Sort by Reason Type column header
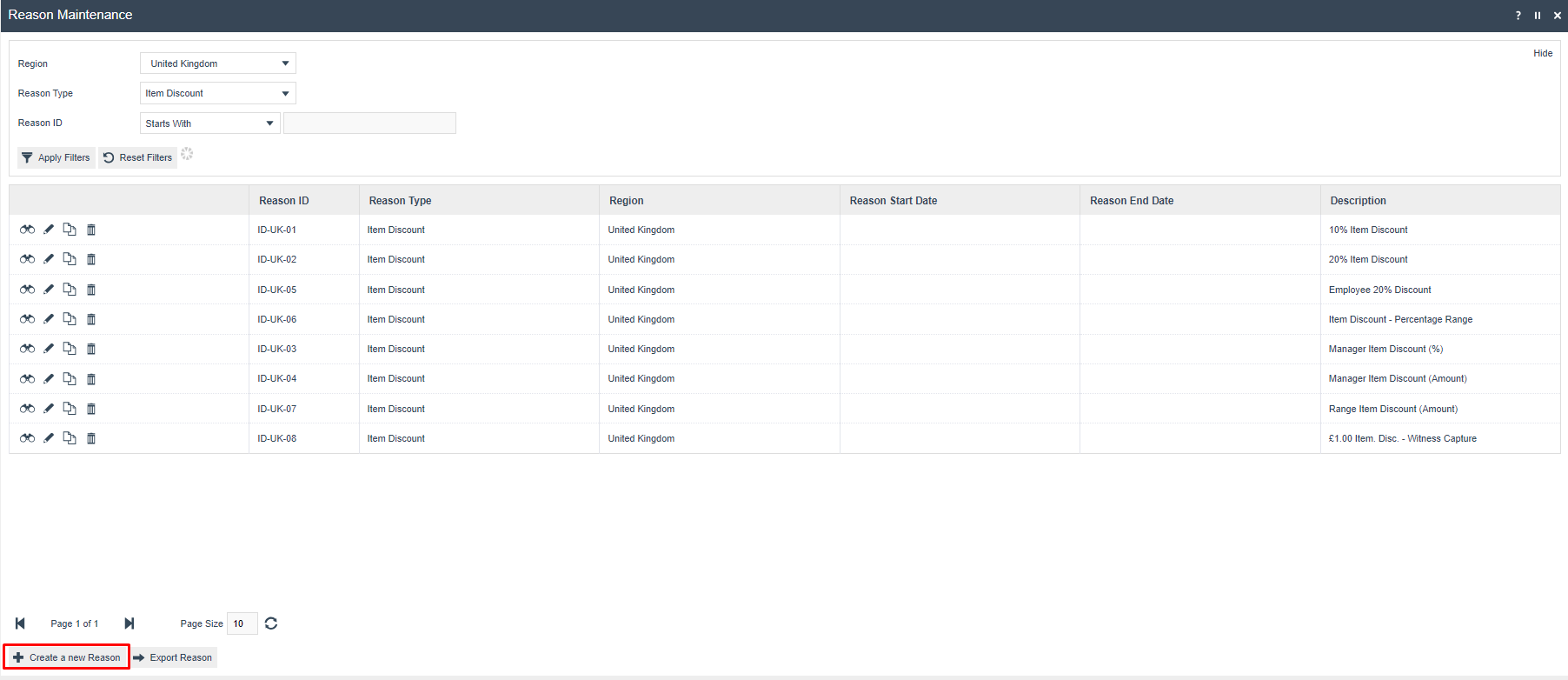The width and height of the screenshot is (1568, 680). (479, 200)
